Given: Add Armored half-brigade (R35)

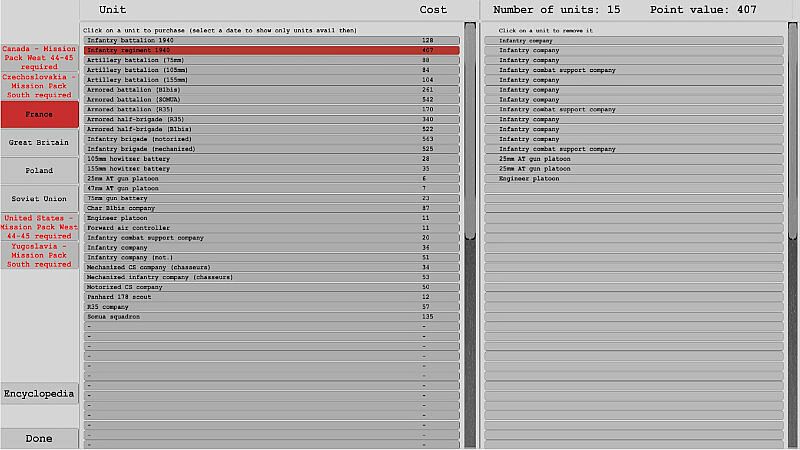Looking at the screenshot, I should coord(271,119).
